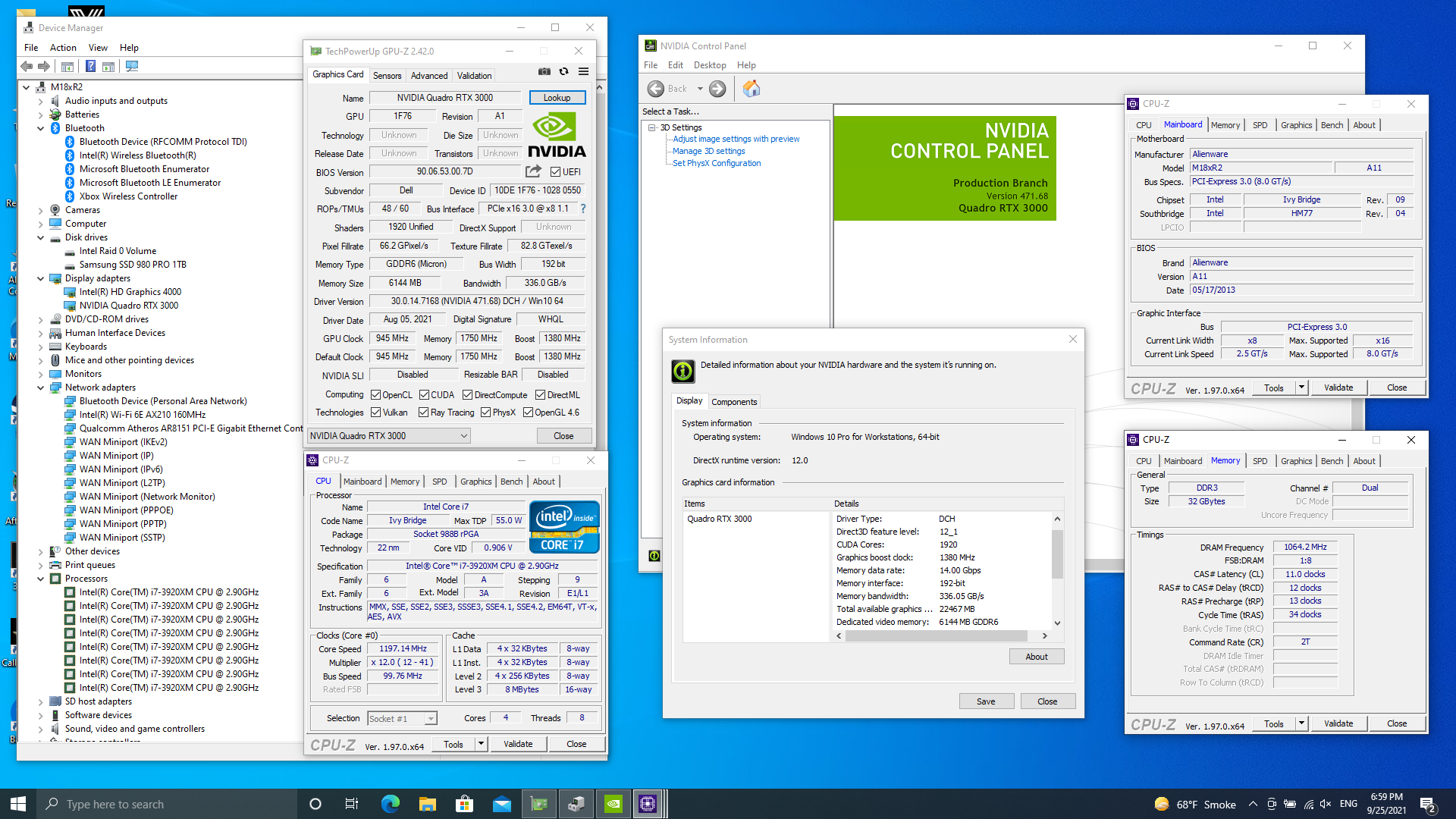This screenshot has width=1456, height=819.
Task: Collapse 3D Settings tree in NVIDIA panel
Action: [651, 127]
